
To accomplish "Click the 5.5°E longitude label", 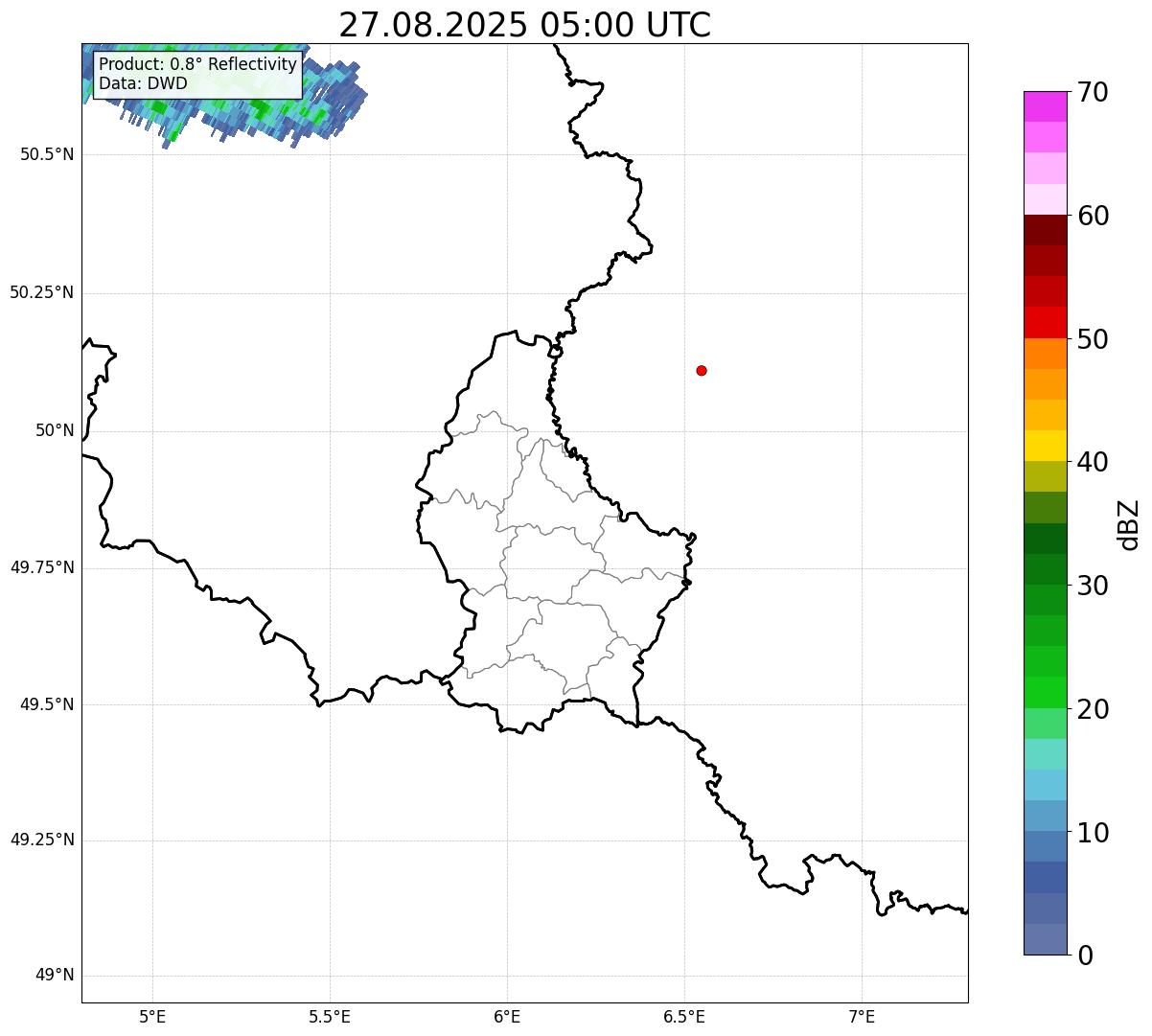I will click(330, 1016).
